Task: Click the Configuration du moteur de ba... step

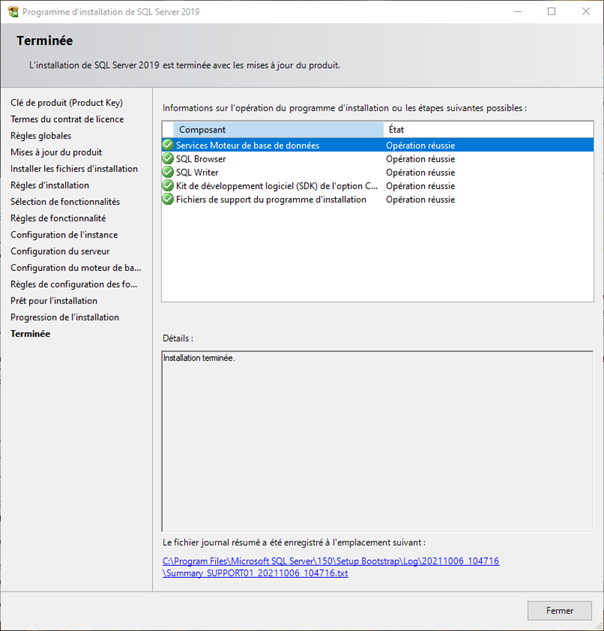Action: point(76,268)
